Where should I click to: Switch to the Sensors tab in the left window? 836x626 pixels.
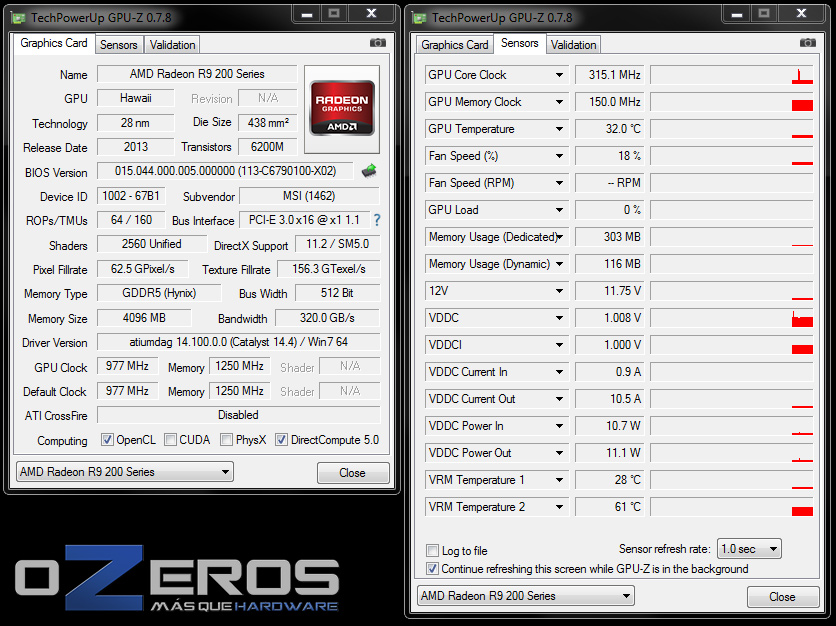(119, 45)
